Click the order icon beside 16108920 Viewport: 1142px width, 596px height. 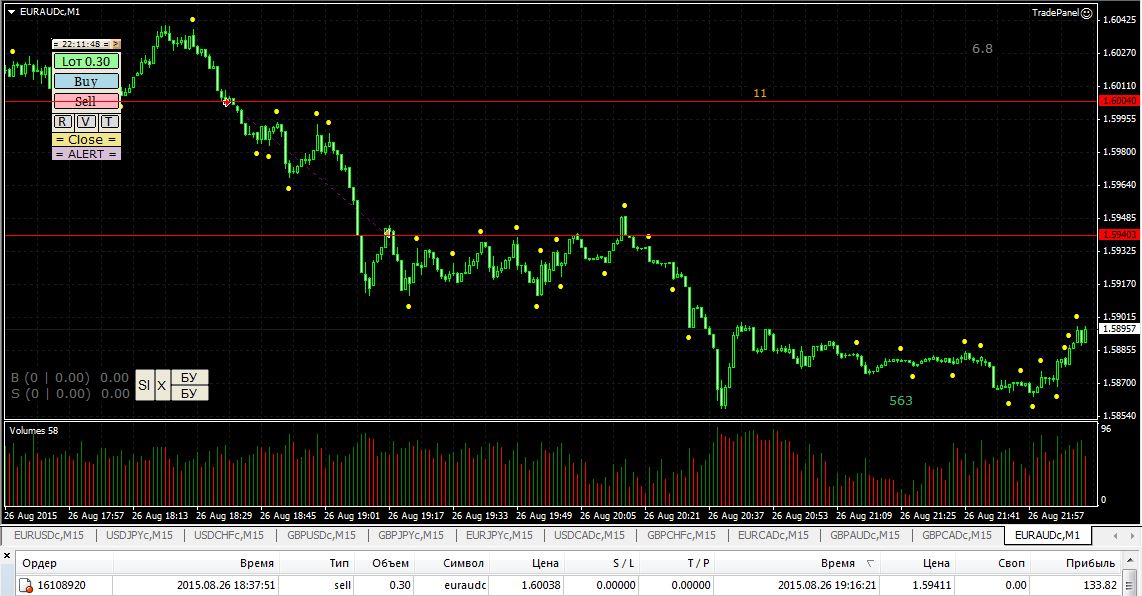[x=25, y=585]
